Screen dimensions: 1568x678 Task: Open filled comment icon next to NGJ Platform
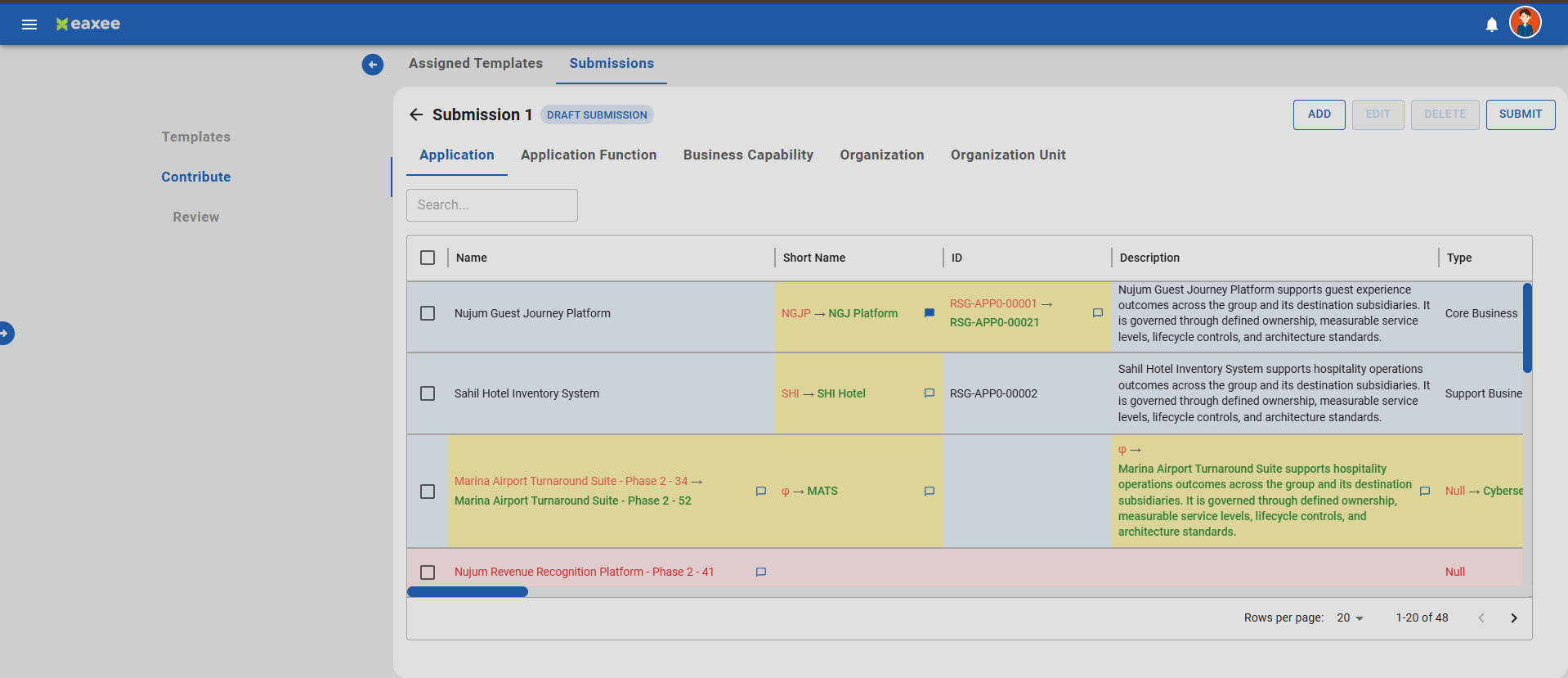point(929,313)
